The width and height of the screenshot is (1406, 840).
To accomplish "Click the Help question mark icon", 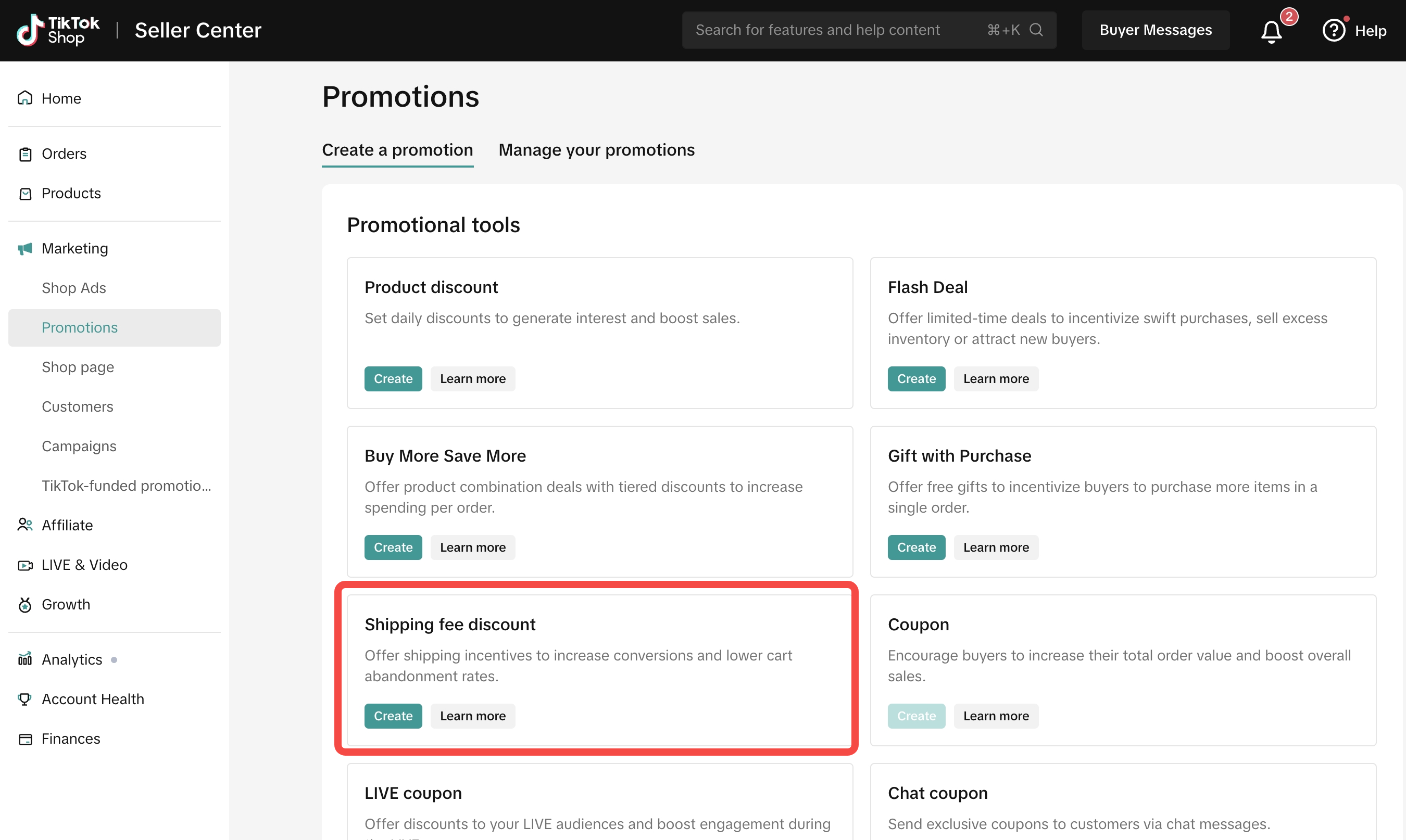I will pos(1333,31).
